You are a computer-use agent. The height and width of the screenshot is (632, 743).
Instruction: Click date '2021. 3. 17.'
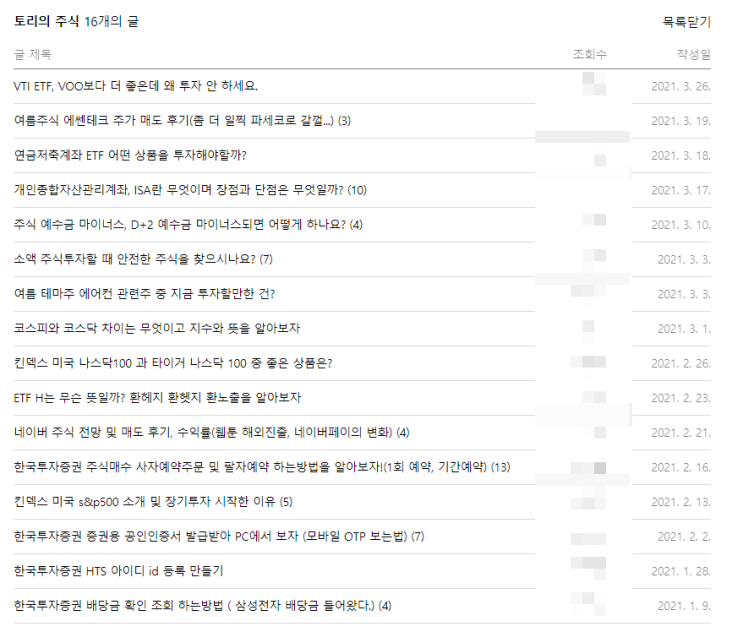[681, 190]
